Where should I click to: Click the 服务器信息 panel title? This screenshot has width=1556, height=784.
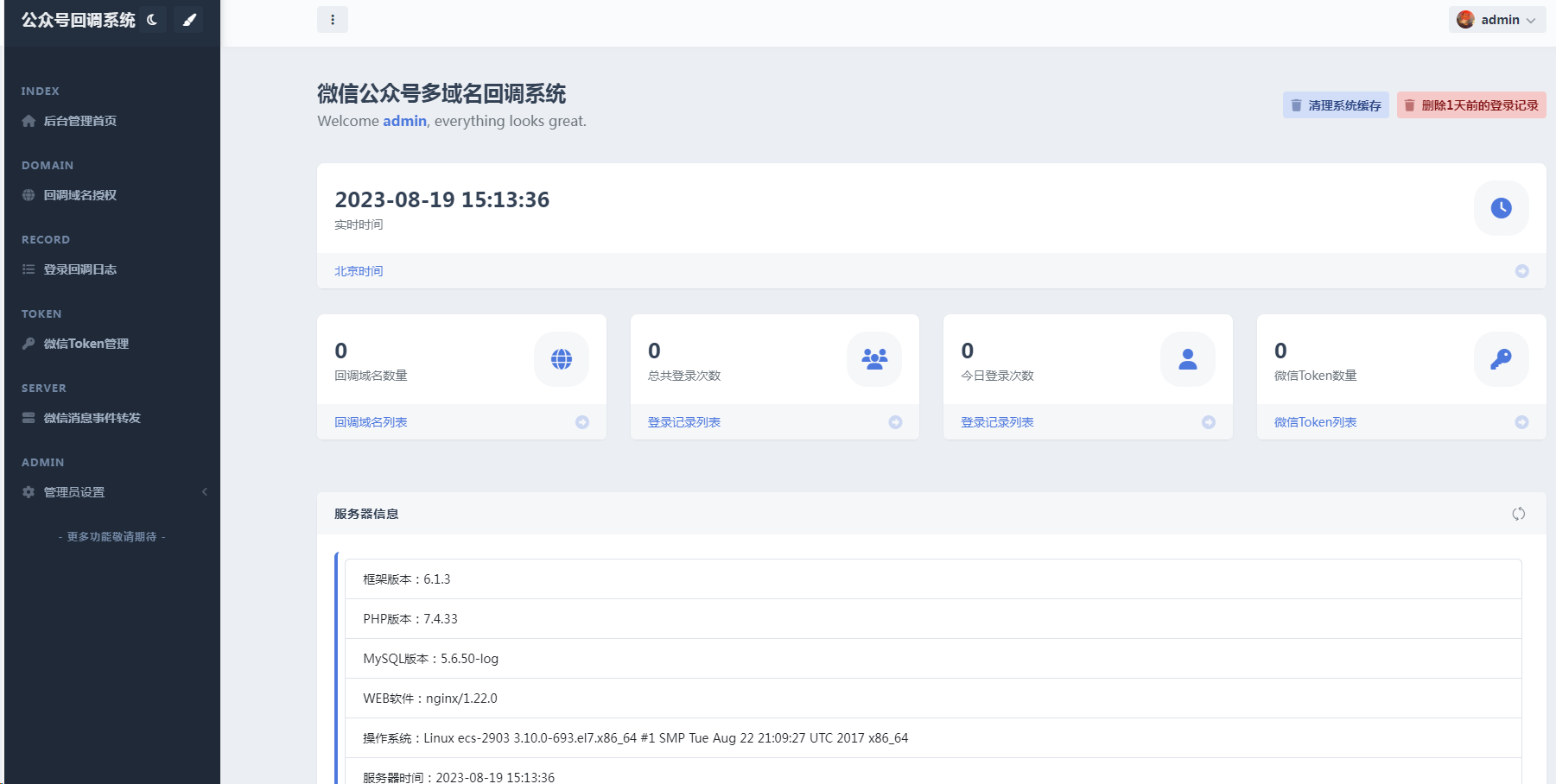coord(366,514)
